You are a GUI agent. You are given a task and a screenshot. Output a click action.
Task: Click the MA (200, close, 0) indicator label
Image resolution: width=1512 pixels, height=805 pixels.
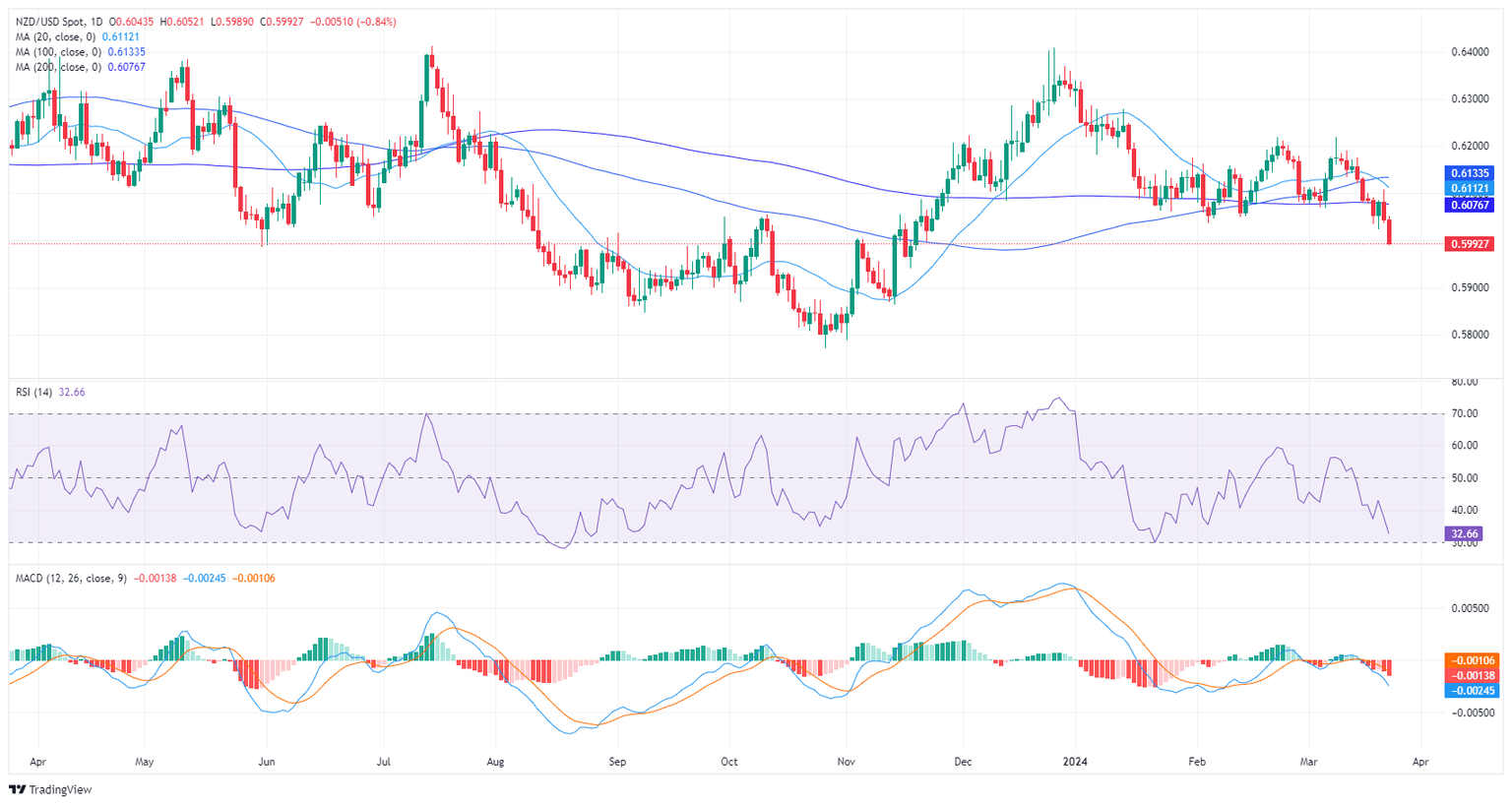(x=59, y=68)
